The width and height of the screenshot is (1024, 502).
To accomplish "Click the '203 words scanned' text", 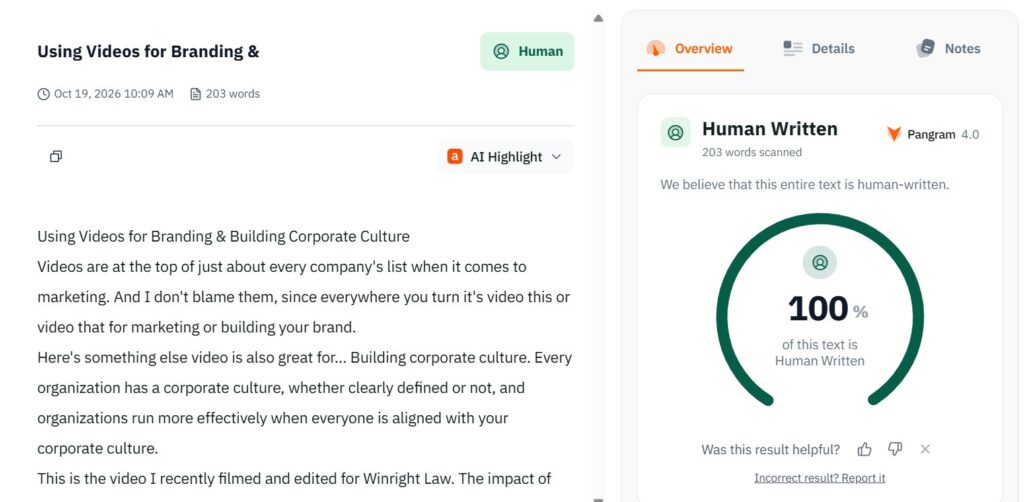I will click(752, 152).
